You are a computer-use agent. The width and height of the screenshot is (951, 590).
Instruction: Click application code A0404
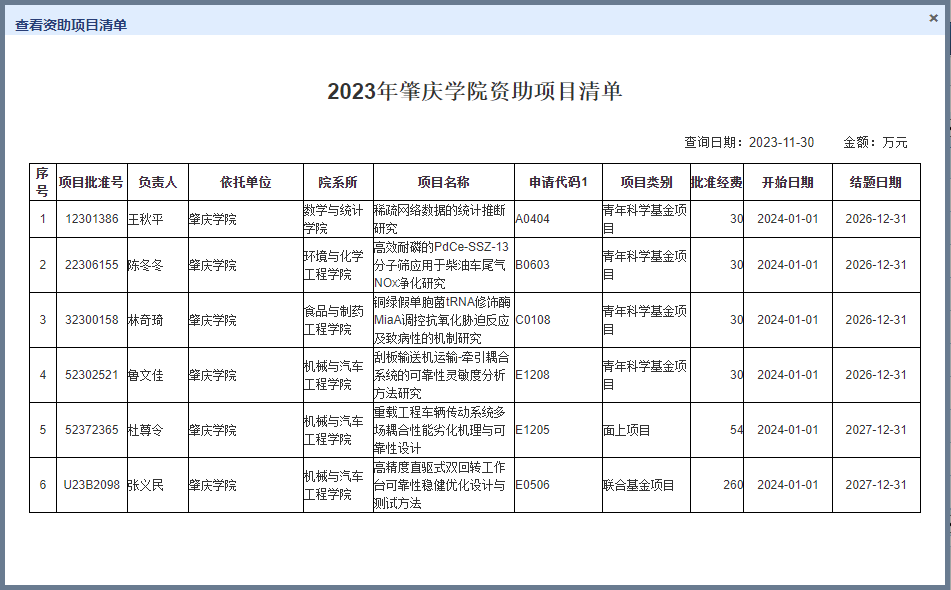click(x=533, y=219)
